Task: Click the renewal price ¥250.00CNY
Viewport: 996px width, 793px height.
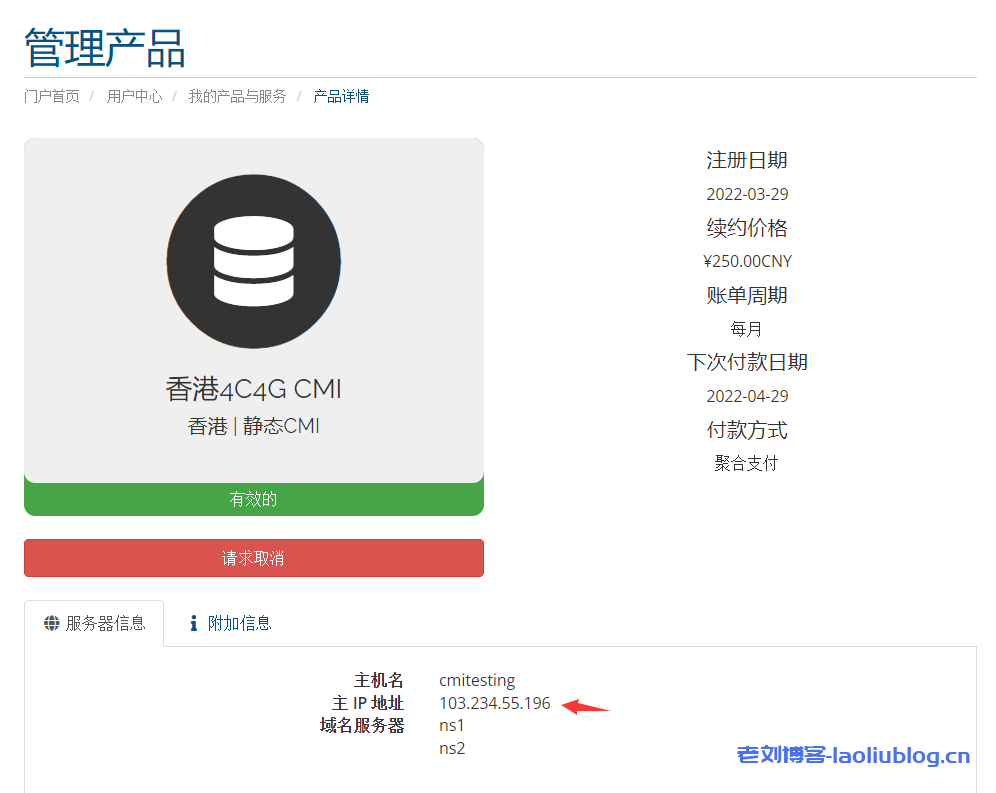Action: [x=746, y=261]
